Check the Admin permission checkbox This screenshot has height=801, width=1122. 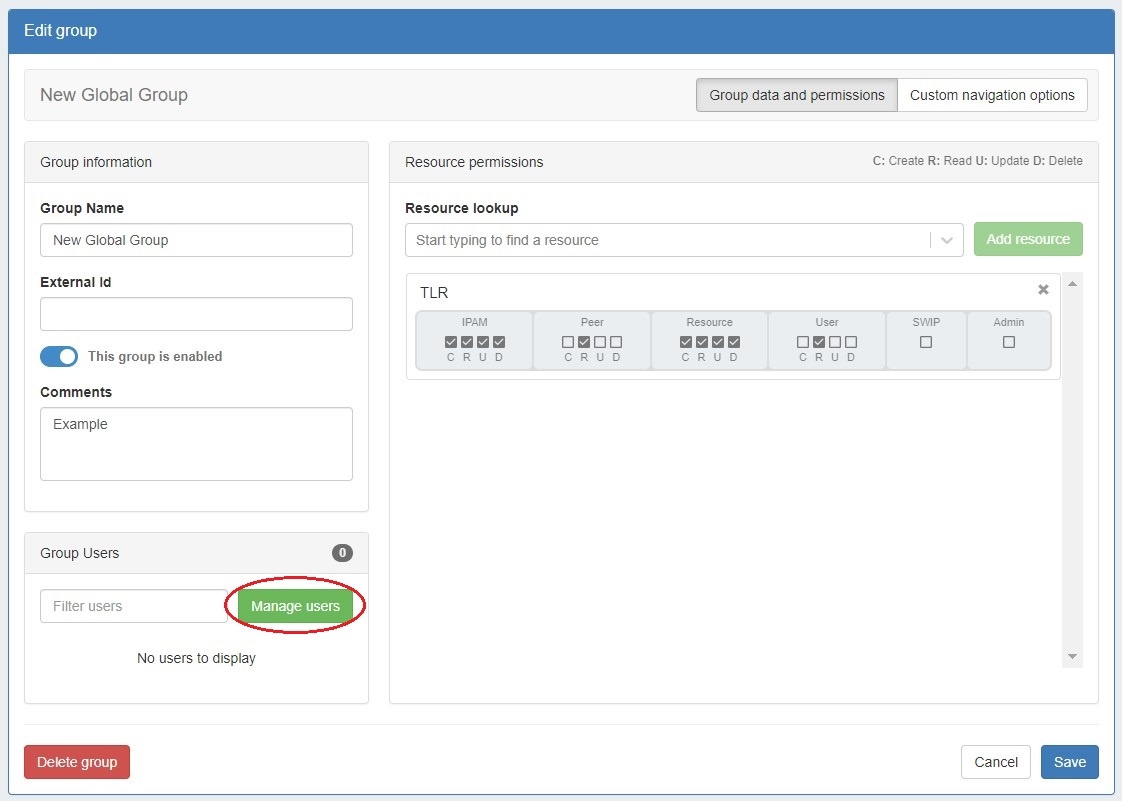pyautogui.click(x=1009, y=342)
